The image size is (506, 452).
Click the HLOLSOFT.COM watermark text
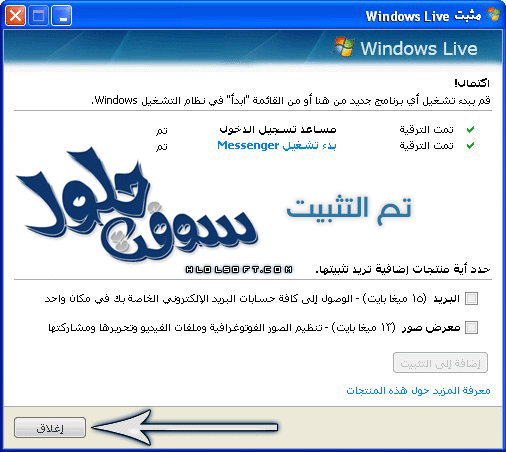click(x=239, y=269)
